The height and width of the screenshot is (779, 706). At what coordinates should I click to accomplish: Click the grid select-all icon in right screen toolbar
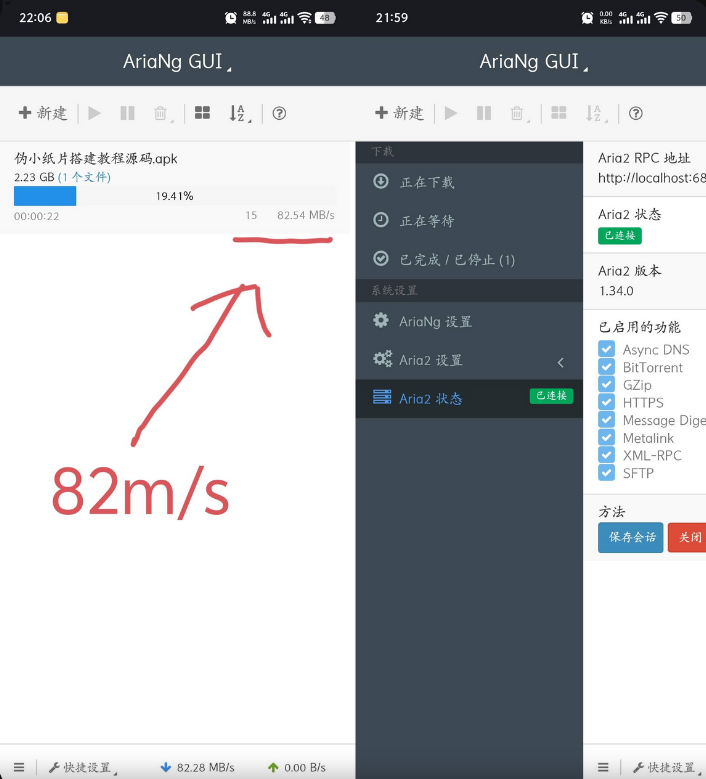(x=558, y=113)
